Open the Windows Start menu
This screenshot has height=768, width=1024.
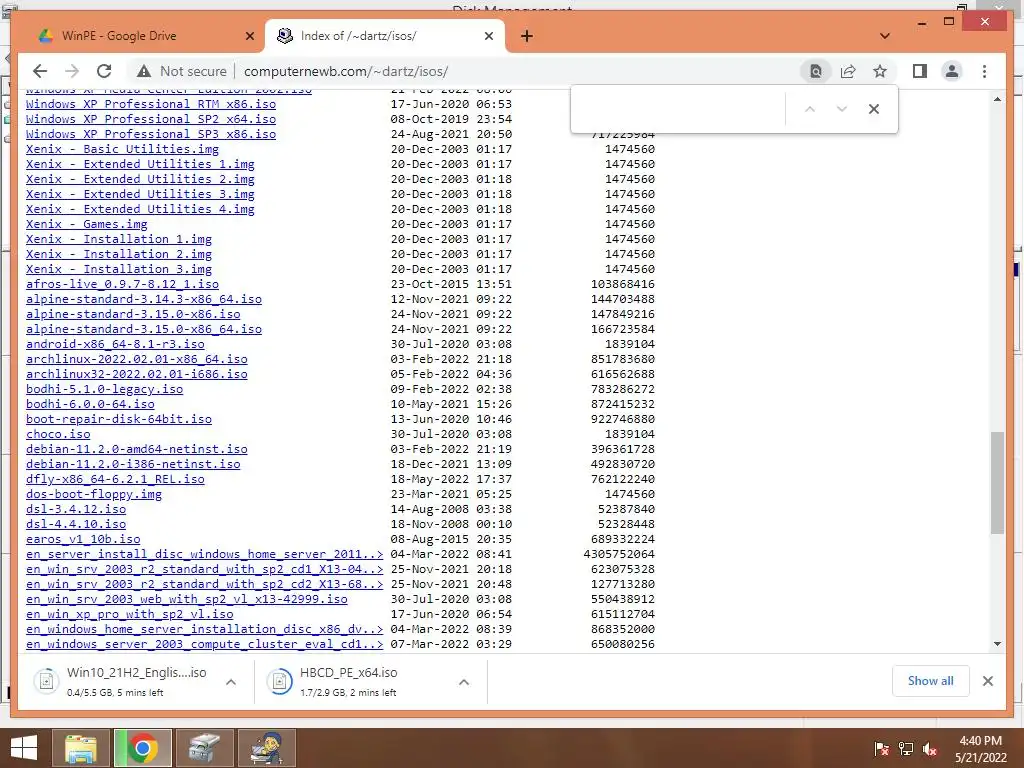[x=24, y=748]
